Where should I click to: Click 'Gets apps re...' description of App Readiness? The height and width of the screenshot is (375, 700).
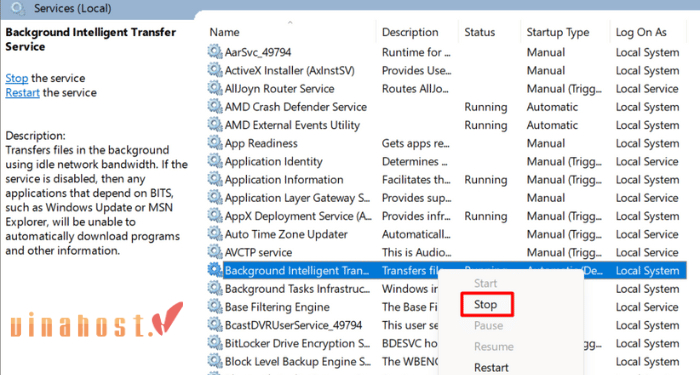pos(416,143)
